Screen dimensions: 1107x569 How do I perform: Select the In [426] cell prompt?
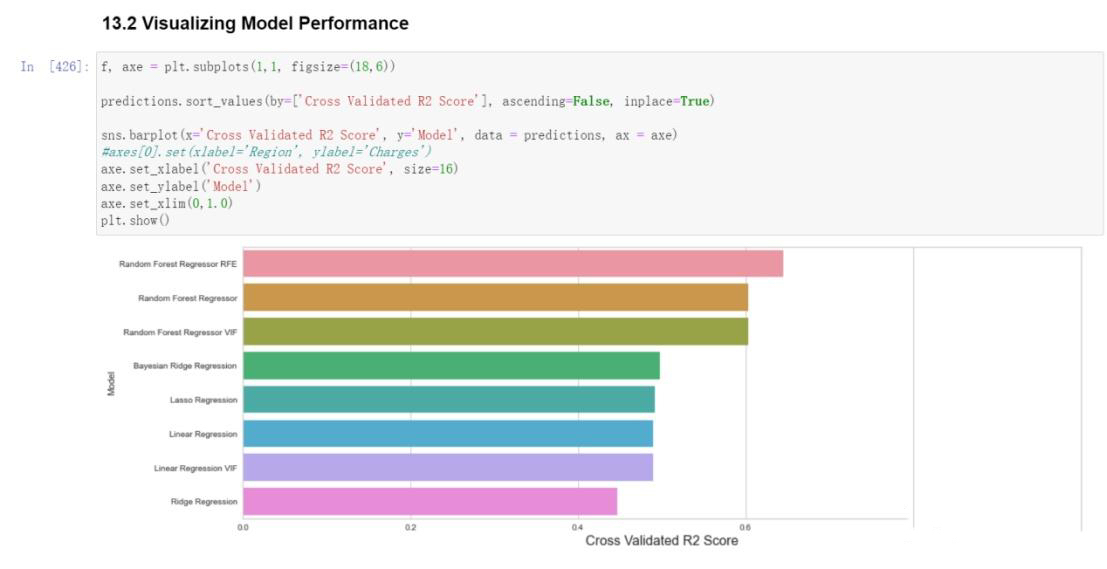point(54,67)
